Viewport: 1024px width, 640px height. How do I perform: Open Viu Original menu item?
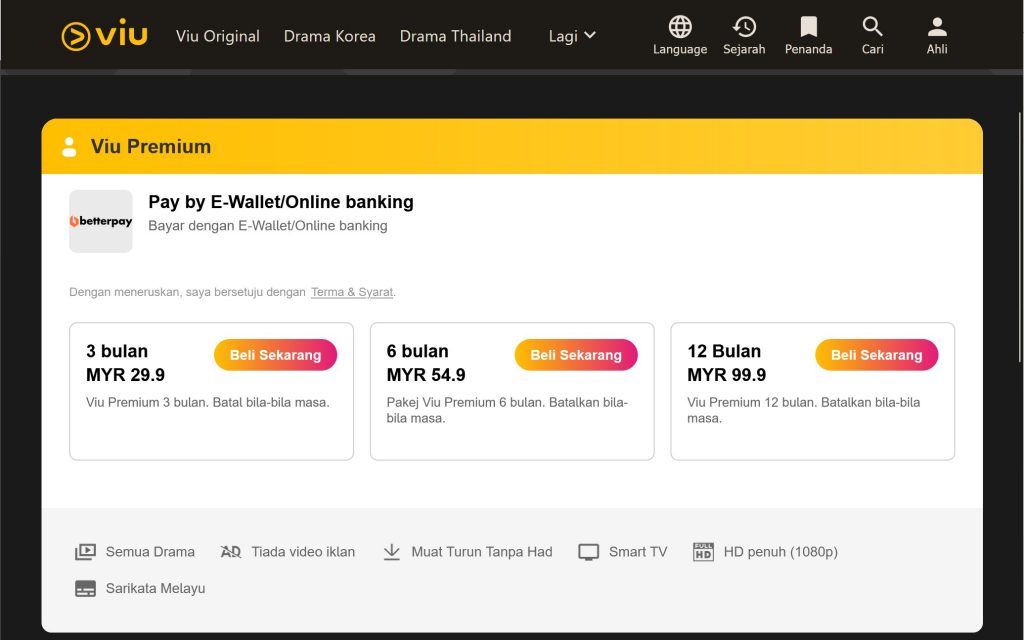(217, 36)
